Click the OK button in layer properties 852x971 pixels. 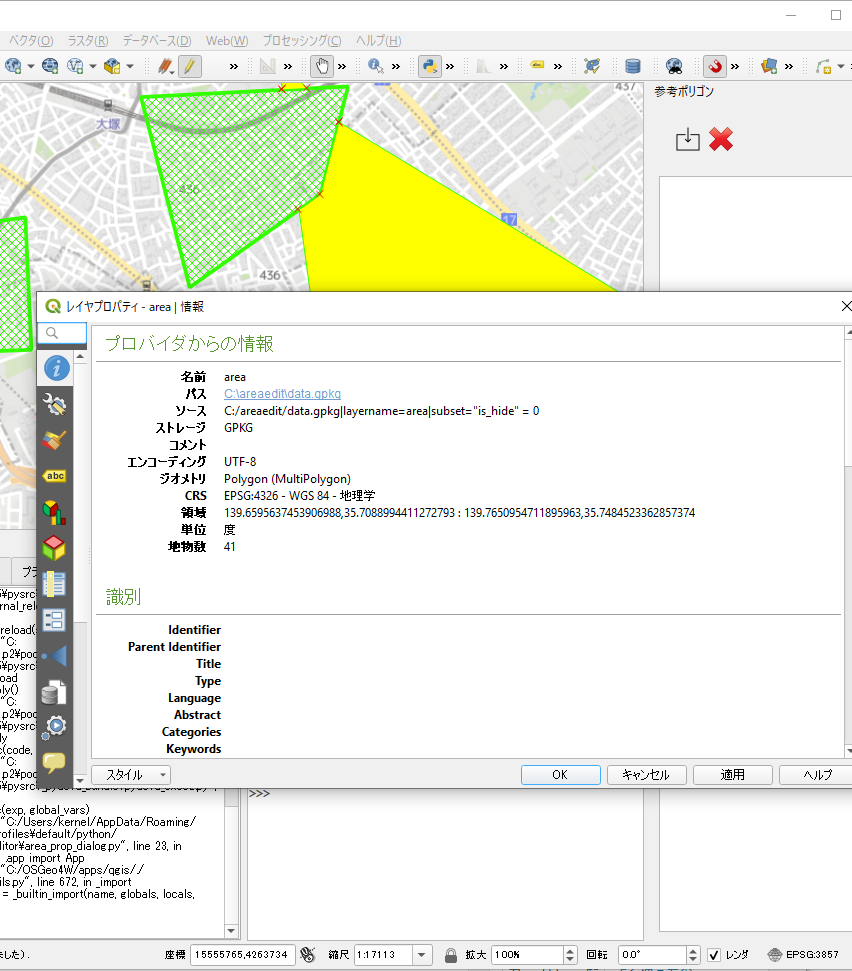tap(560, 775)
